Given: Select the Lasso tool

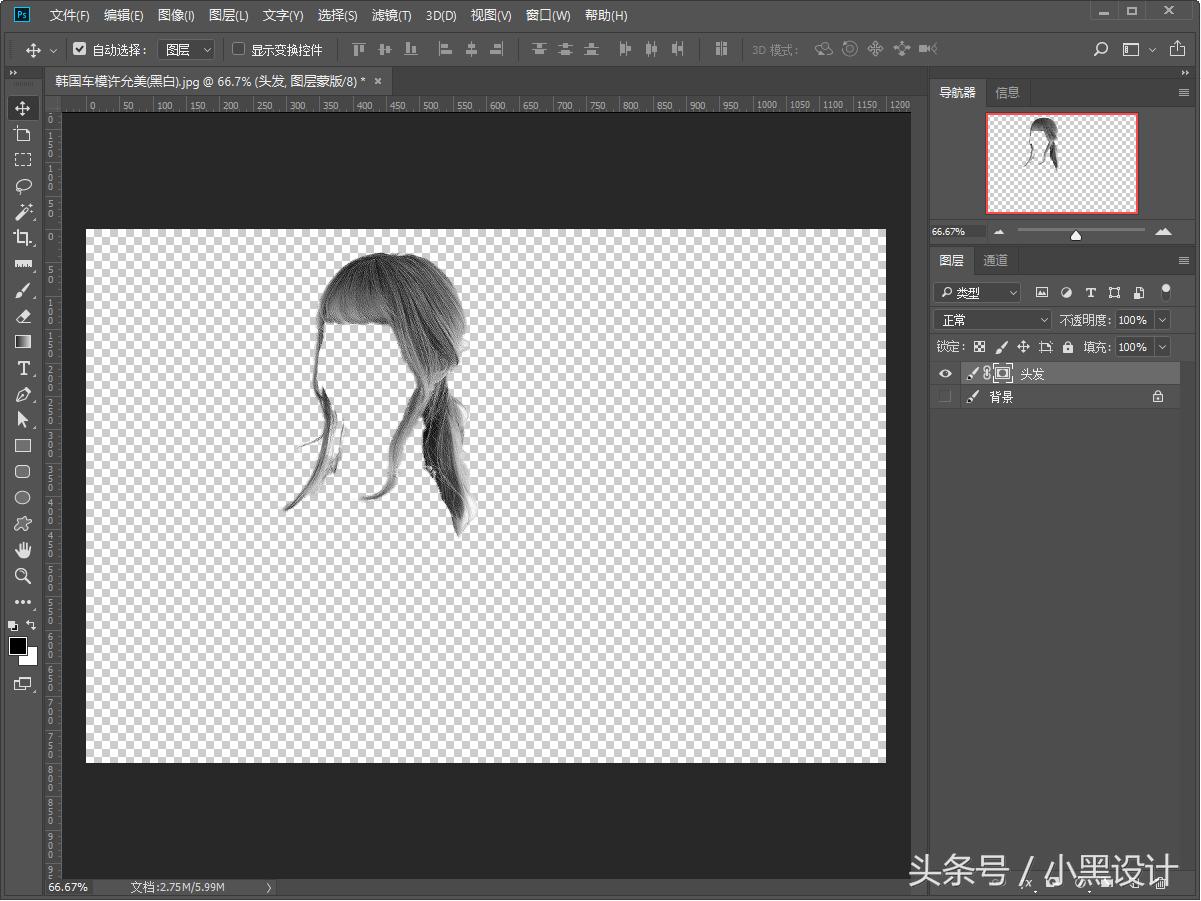Looking at the screenshot, I should [23, 185].
